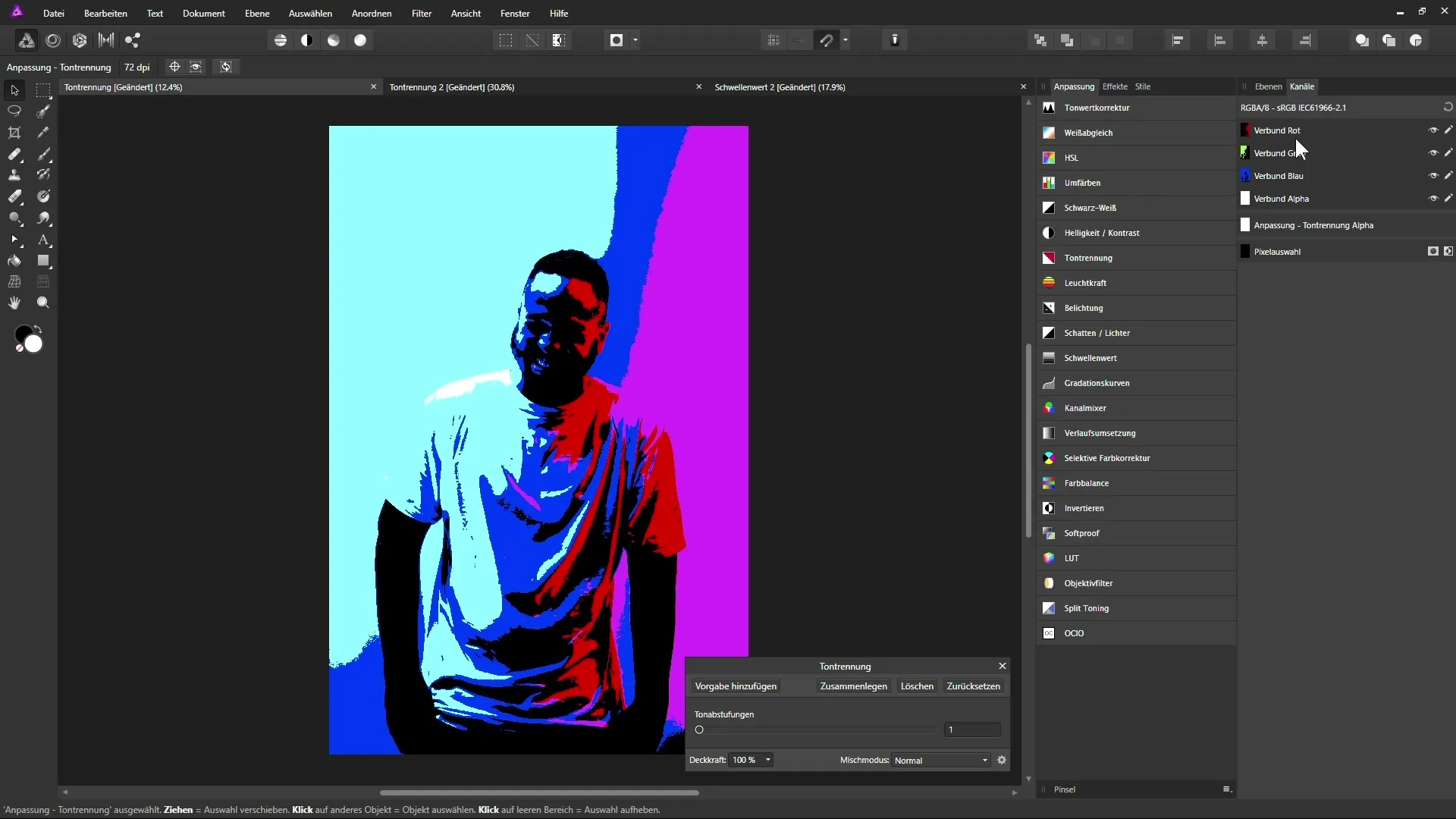1456x819 pixels.
Task: Click the white secondary color swatch
Action: pyautogui.click(x=33, y=345)
